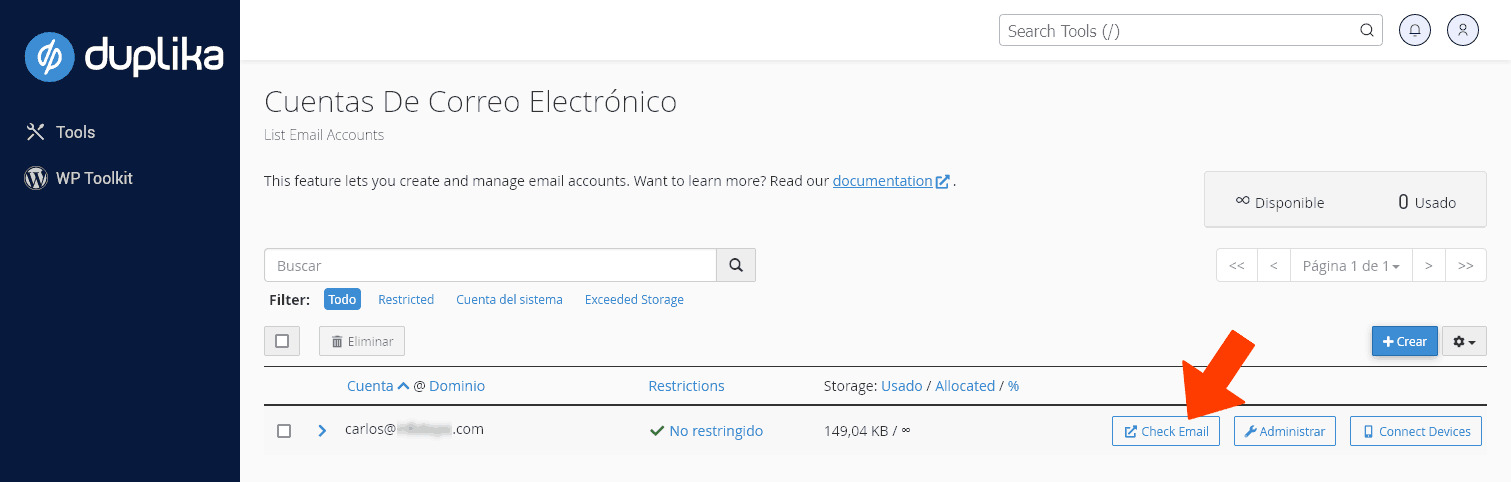
Task: Open the user account icon menu
Action: [x=1462, y=30]
